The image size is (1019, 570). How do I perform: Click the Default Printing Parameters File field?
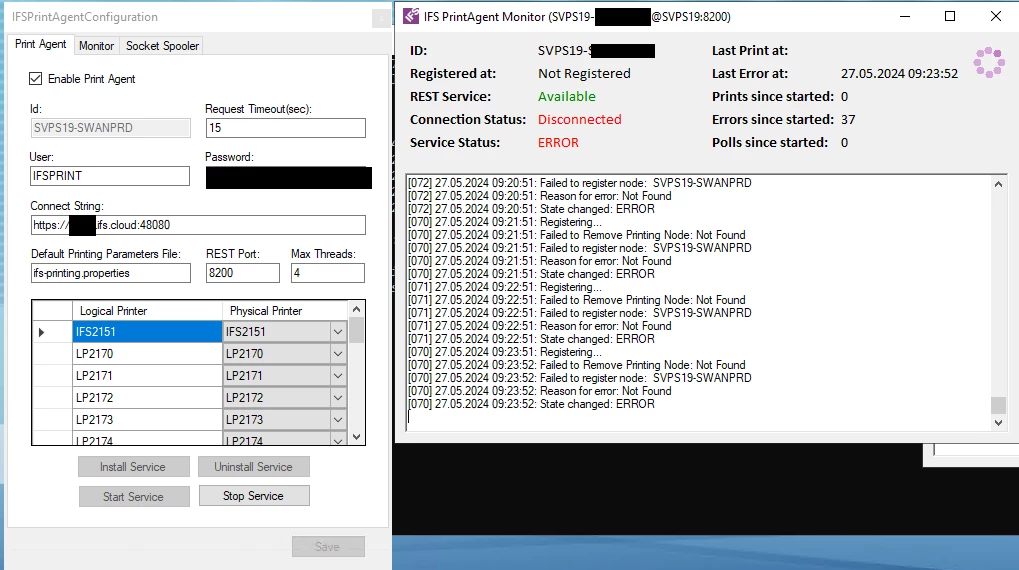pyautogui.click(x=110, y=273)
